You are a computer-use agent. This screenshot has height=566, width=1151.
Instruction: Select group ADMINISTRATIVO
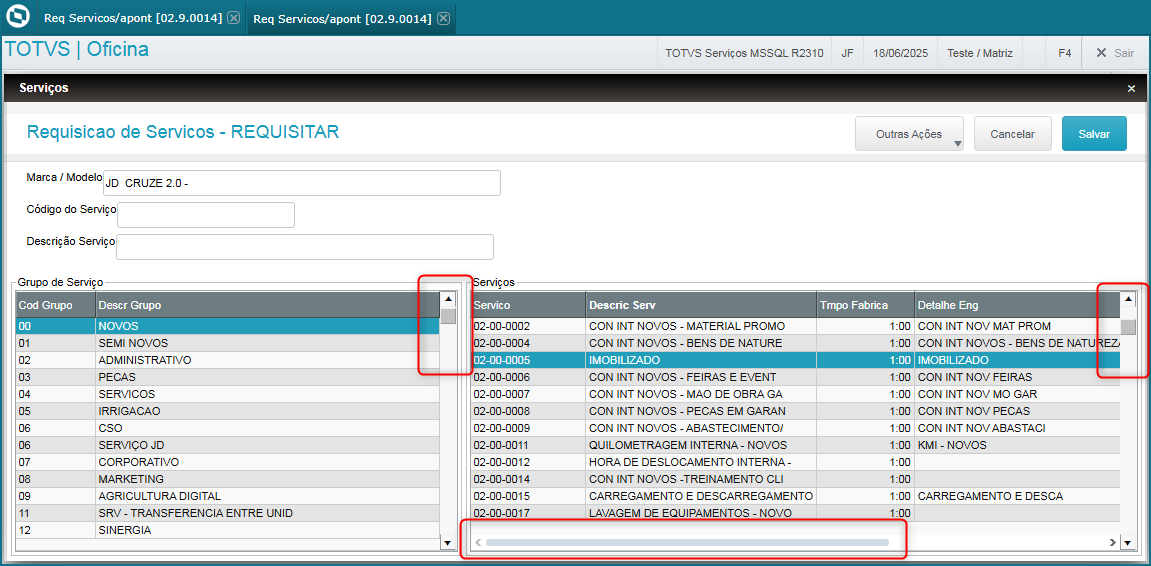click(228, 360)
